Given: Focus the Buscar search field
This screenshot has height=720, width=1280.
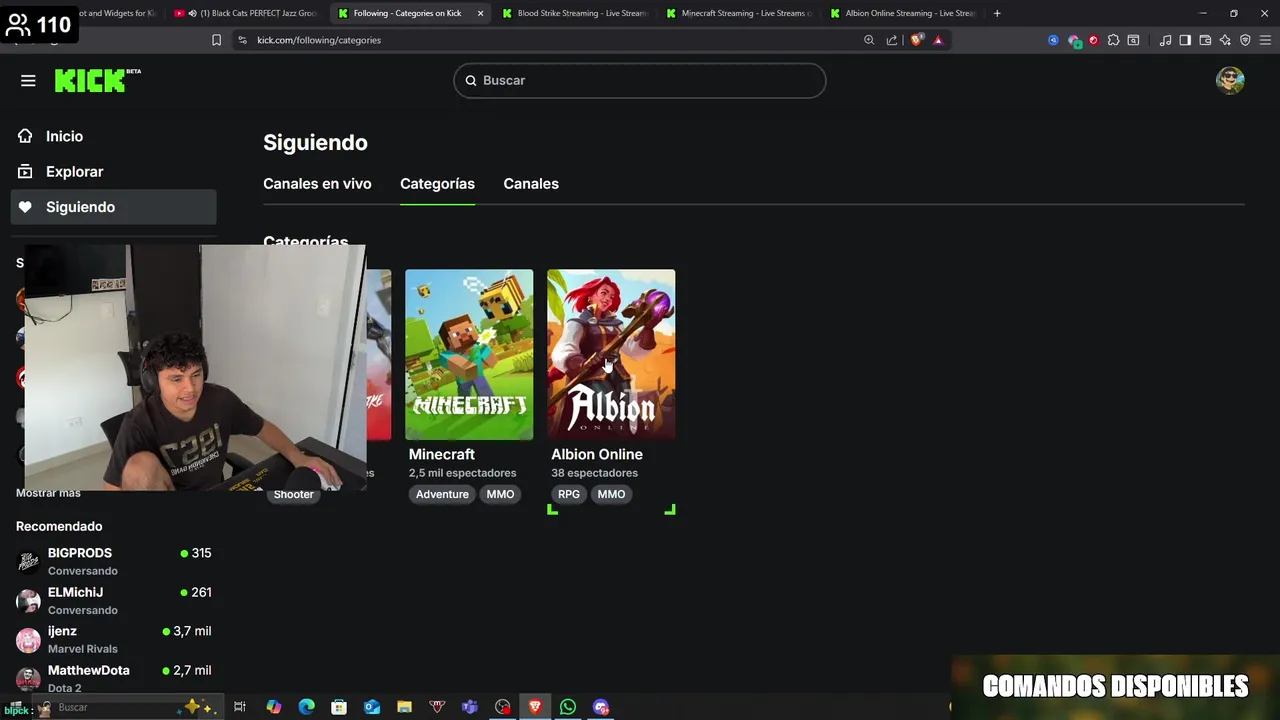Looking at the screenshot, I should click(640, 80).
